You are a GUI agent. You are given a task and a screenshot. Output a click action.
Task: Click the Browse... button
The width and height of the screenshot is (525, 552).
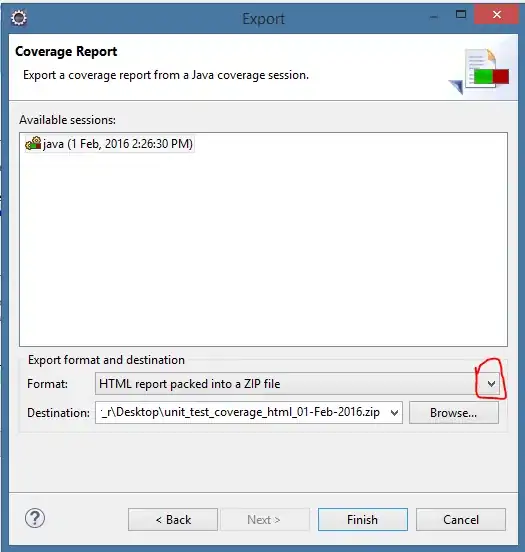coord(454,413)
